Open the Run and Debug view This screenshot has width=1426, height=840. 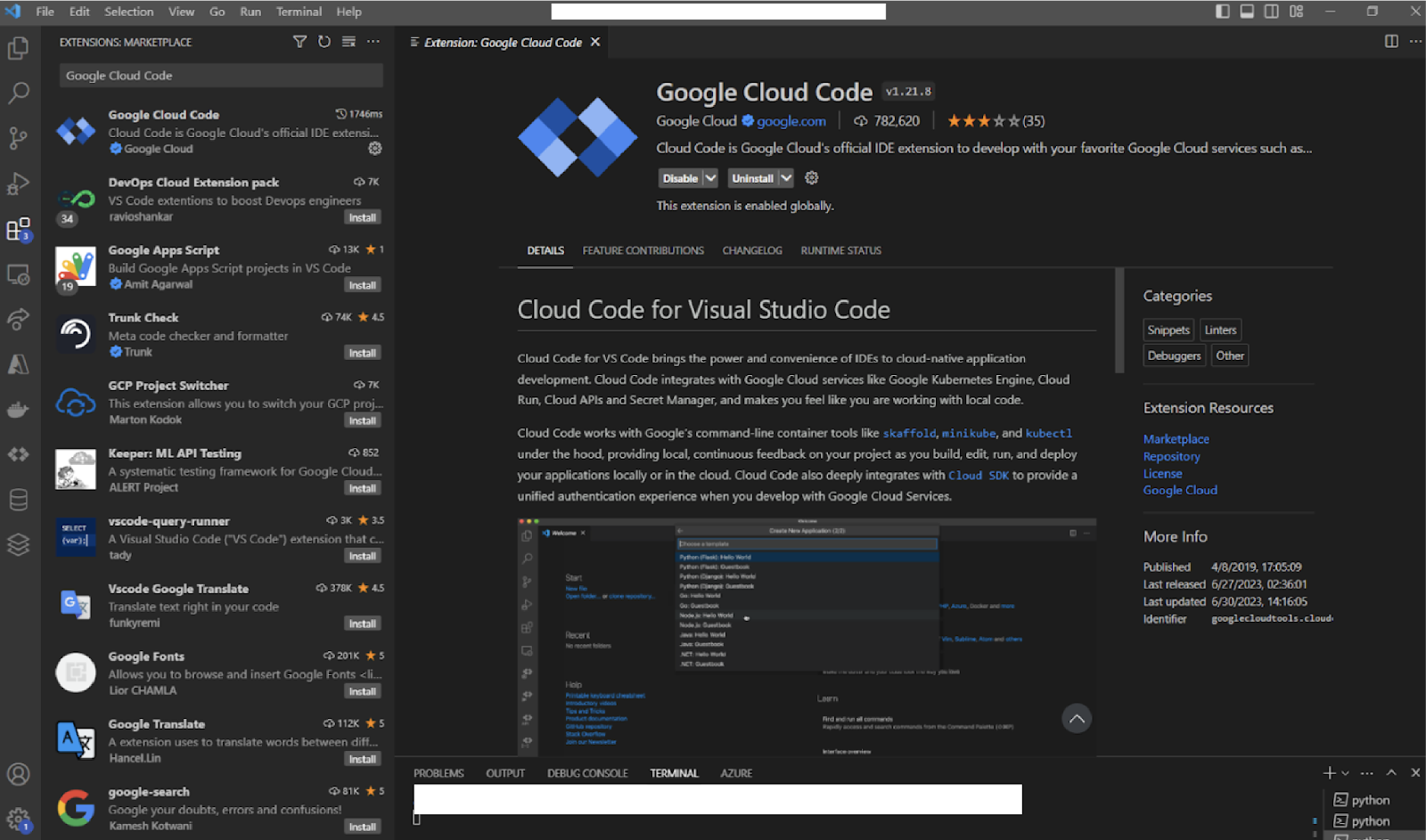click(x=19, y=183)
